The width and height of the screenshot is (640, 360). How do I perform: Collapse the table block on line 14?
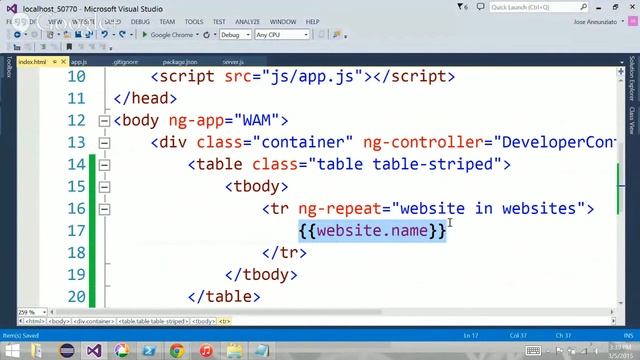(x=104, y=165)
